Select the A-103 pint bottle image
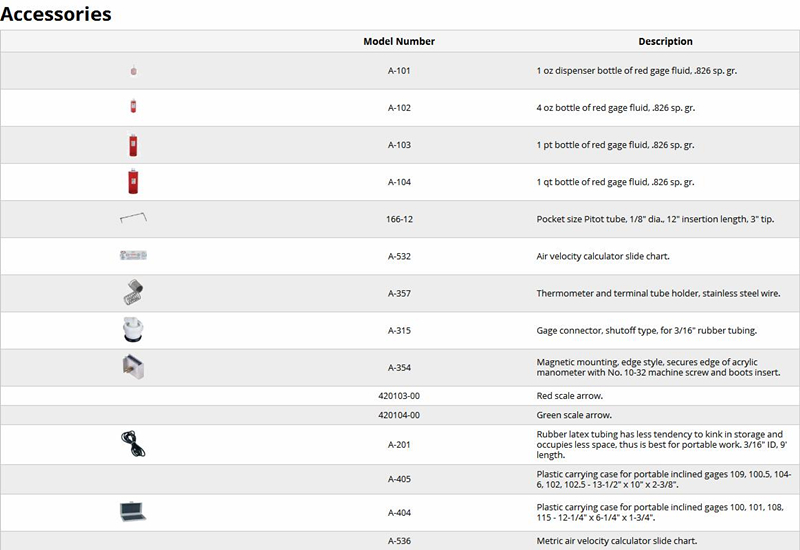 tap(133, 145)
